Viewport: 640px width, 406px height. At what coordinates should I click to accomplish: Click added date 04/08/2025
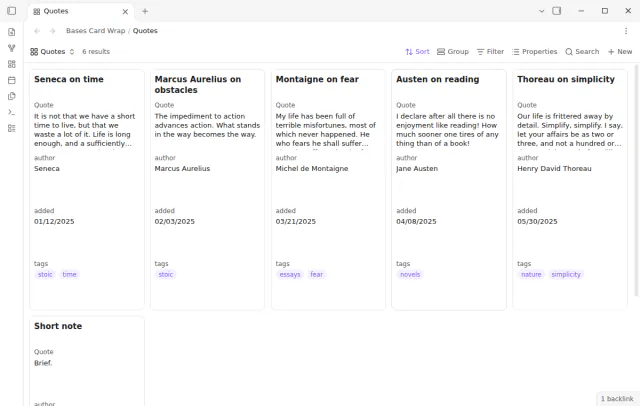pyautogui.click(x=416, y=222)
